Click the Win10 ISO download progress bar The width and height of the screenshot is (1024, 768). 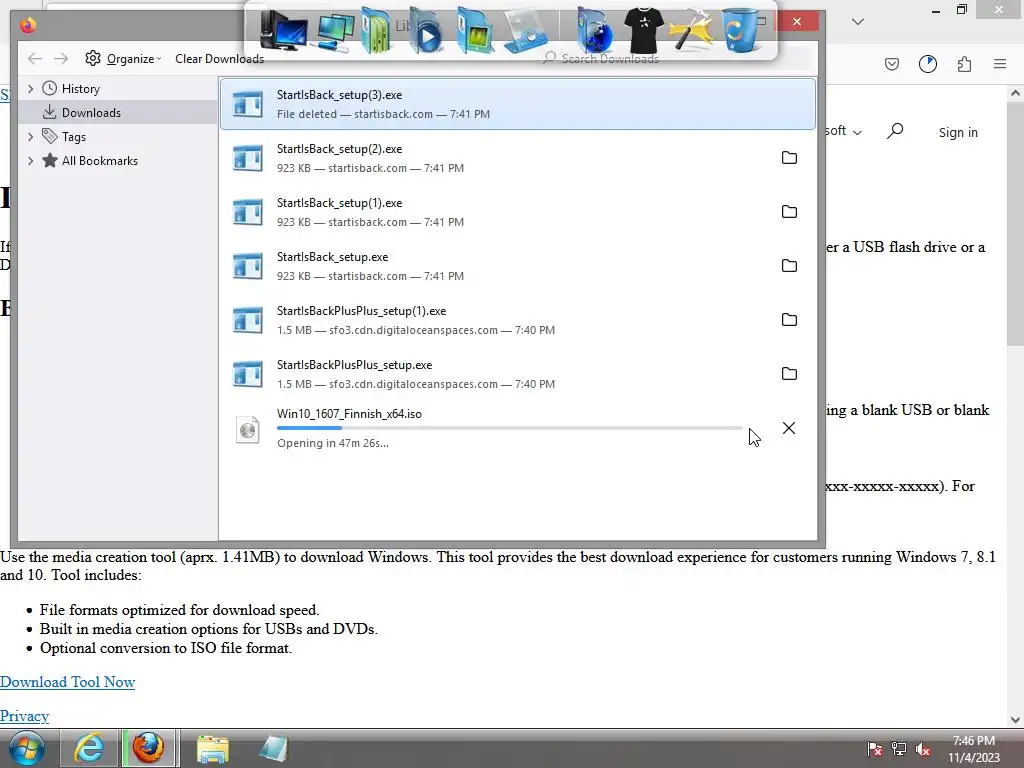(x=509, y=428)
